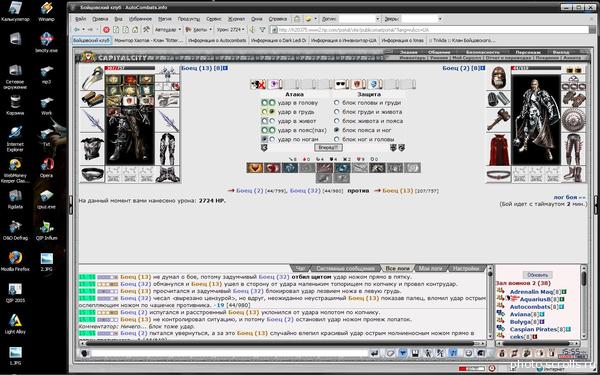This screenshot has width=600, height=375.
Task: Use the sunglasses scroll item in the top slot row
Action: [341, 84]
